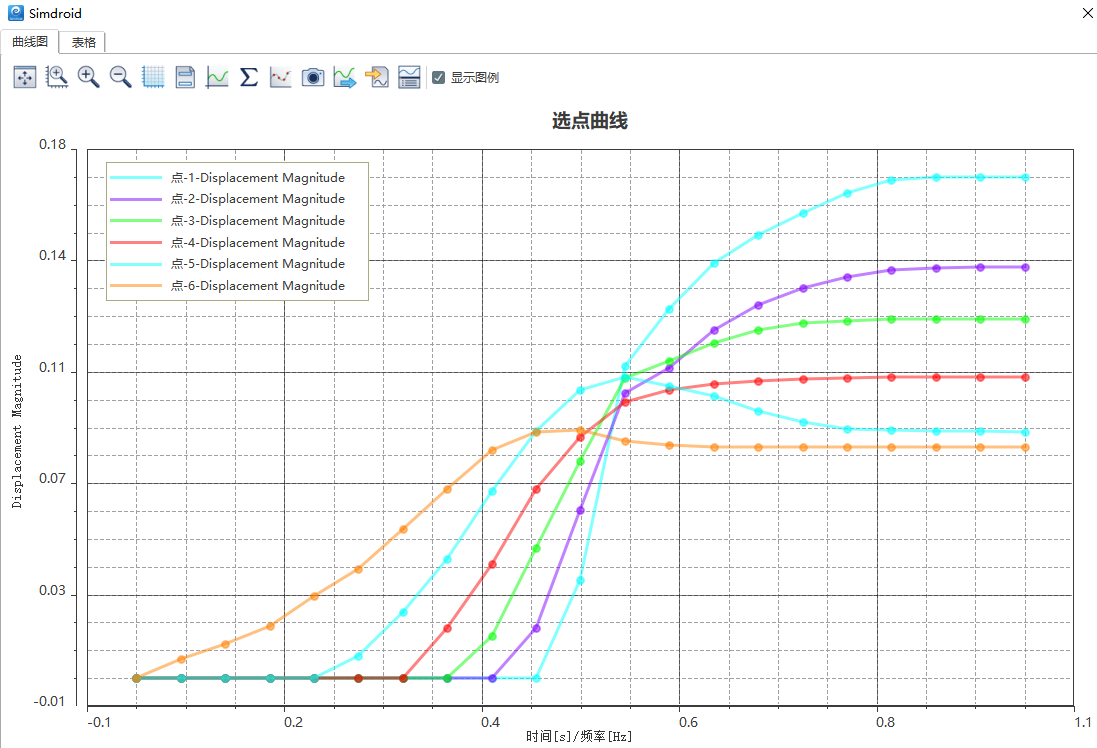Select the 曲线图 tab
The width and height of the screenshot is (1097, 748).
click(30, 42)
